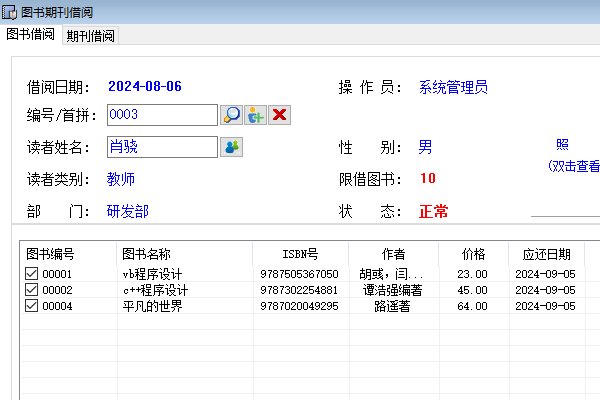Click the 读者姓名 input field showing 肖骁

[162, 147]
